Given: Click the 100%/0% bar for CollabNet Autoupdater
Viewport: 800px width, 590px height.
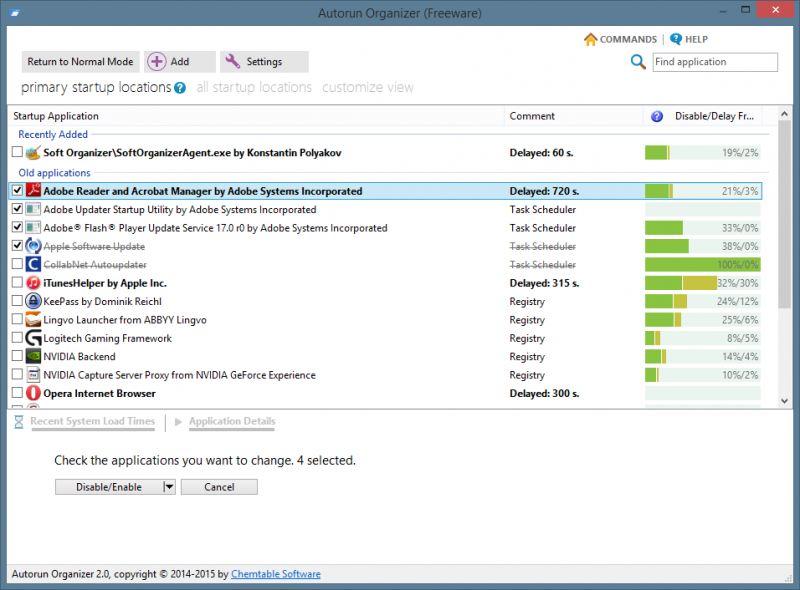Looking at the screenshot, I should (703, 264).
